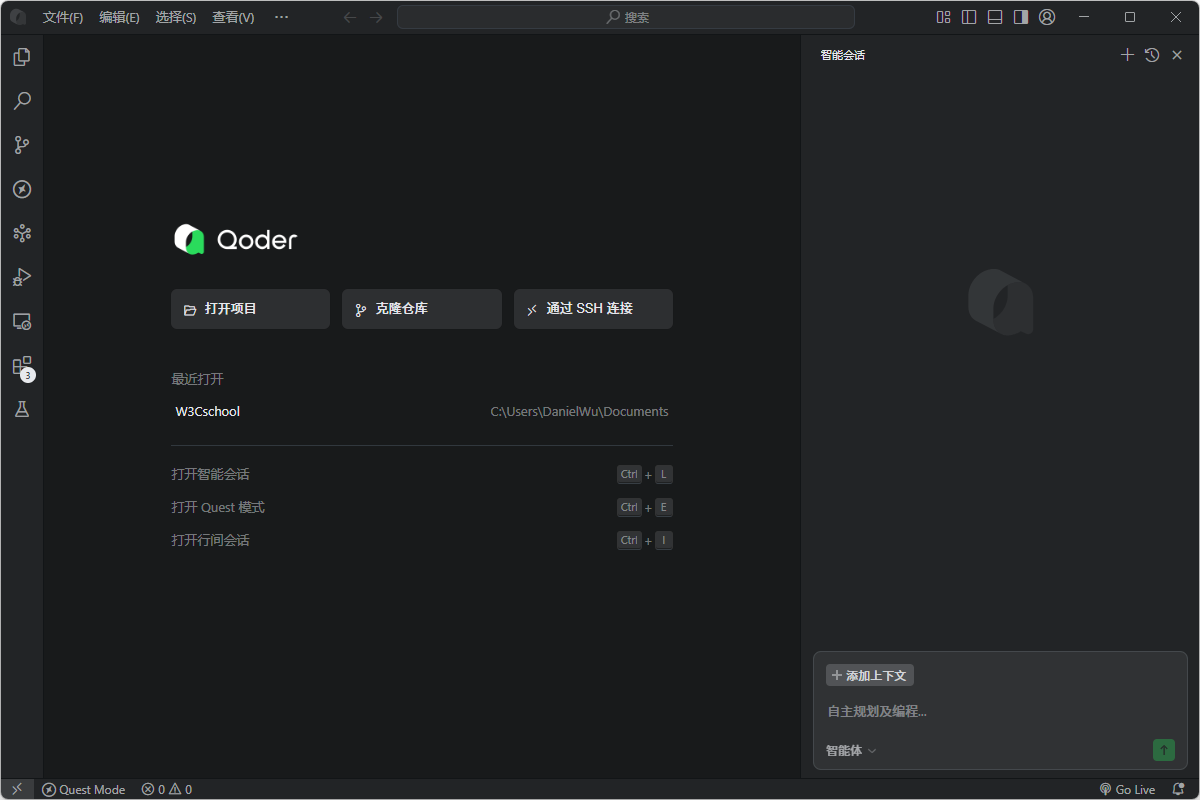Open Remote Explorer icon in sidebar
The image size is (1200, 800).
(x=22, y=321)
